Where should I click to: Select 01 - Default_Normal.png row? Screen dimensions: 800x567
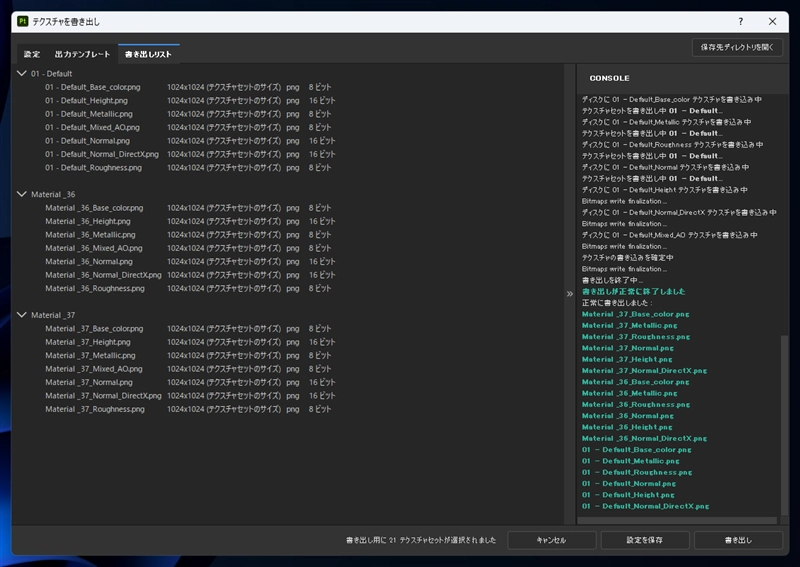[190, 141]
